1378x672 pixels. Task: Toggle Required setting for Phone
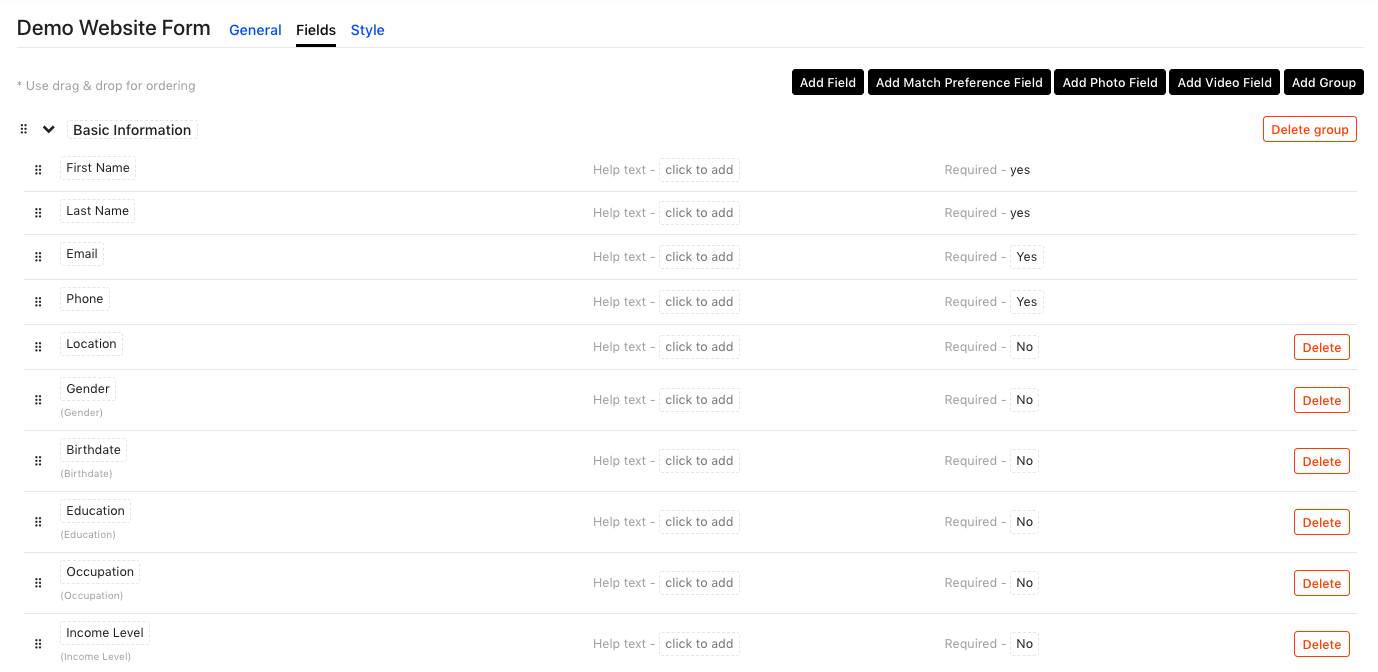coord(1026,301)
